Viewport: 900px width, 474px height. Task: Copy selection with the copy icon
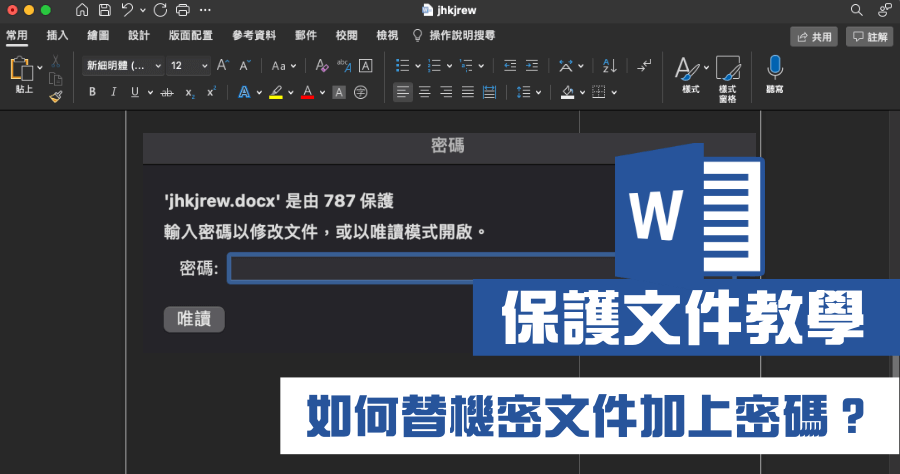tap(56, 79)
